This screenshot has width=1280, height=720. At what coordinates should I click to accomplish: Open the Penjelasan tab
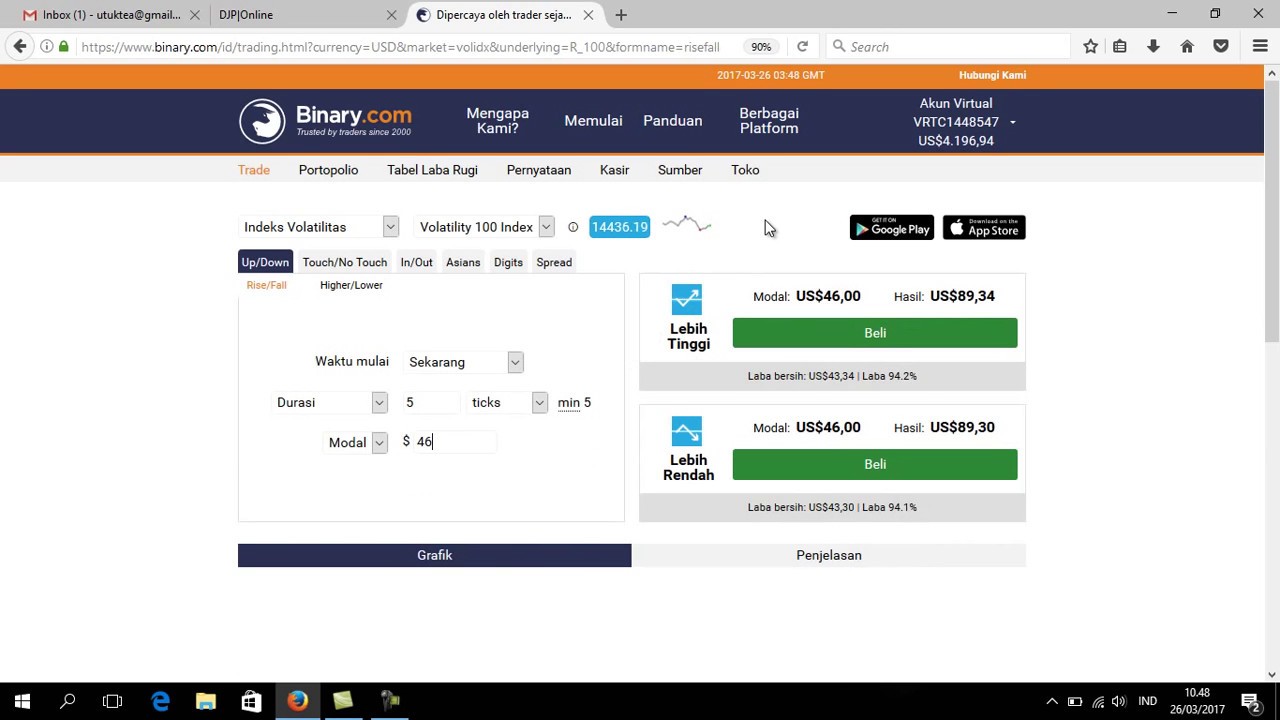tap(829, 555)
